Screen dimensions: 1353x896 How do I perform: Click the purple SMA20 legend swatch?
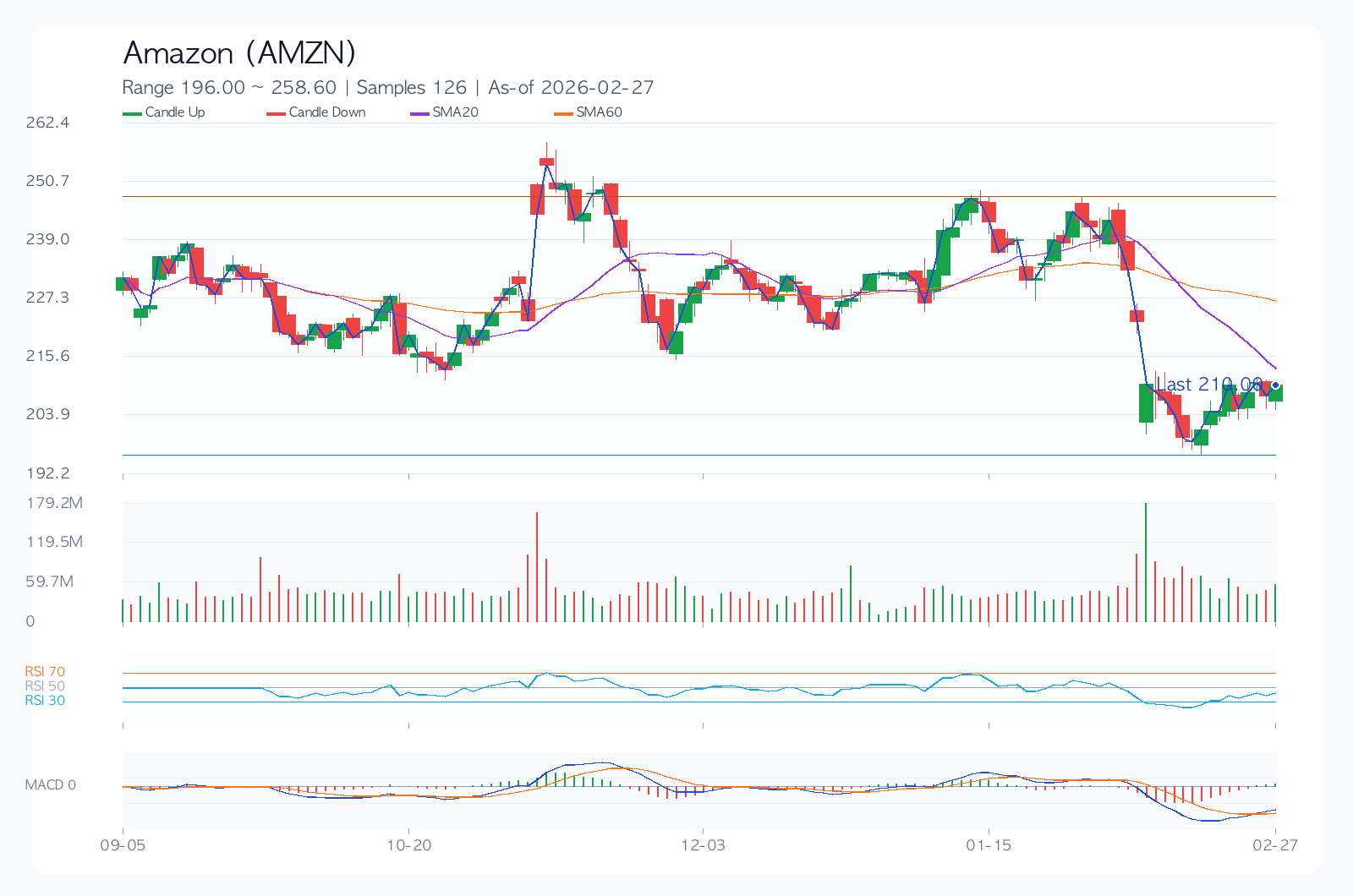coord(419,113)
